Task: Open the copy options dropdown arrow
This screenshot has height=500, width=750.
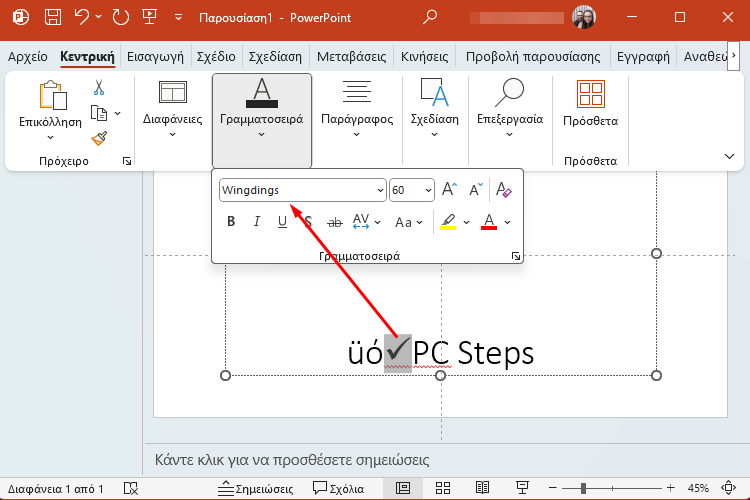Action: pos(117,113)
